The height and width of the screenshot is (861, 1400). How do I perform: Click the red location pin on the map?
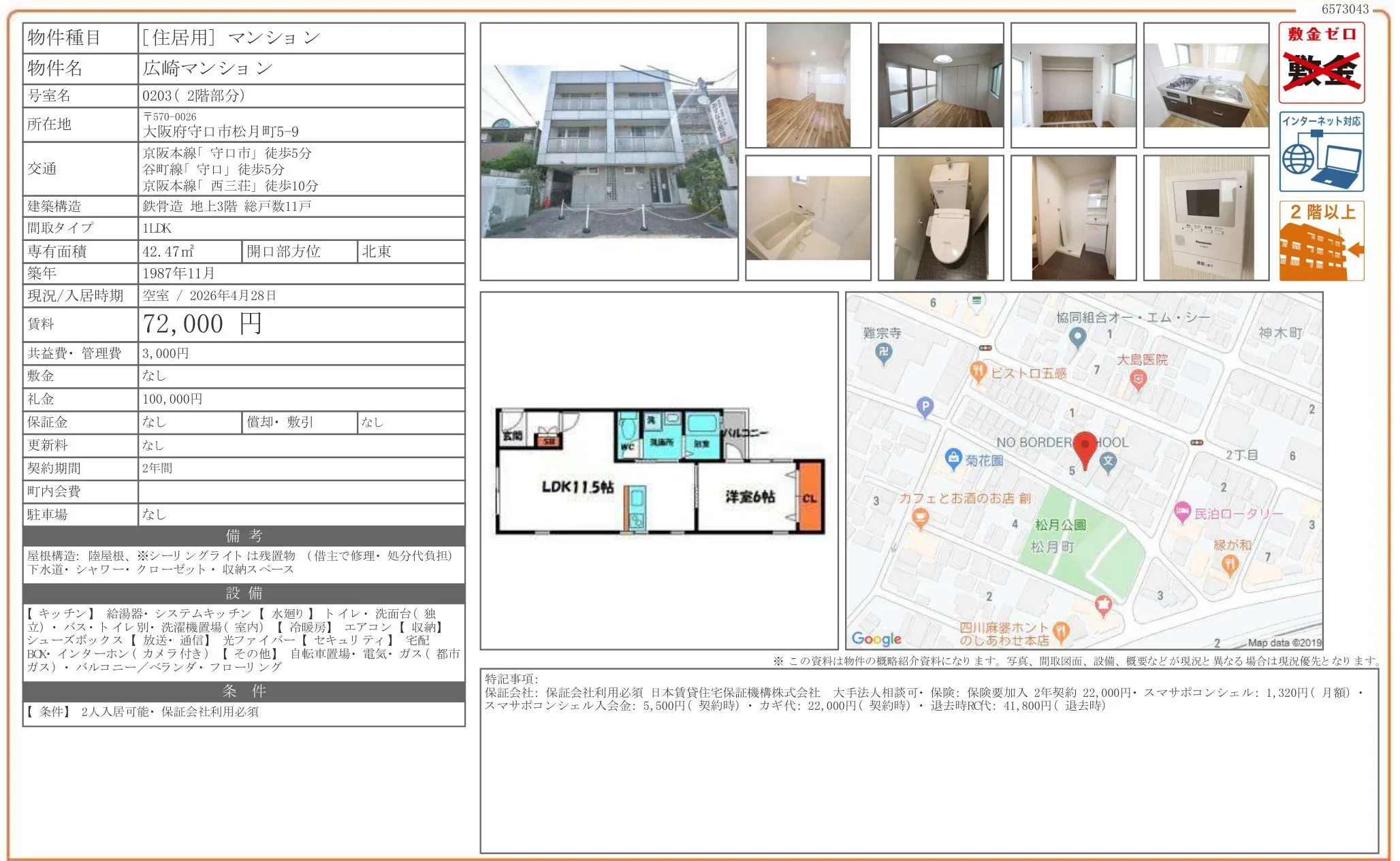coord(1085,447)
